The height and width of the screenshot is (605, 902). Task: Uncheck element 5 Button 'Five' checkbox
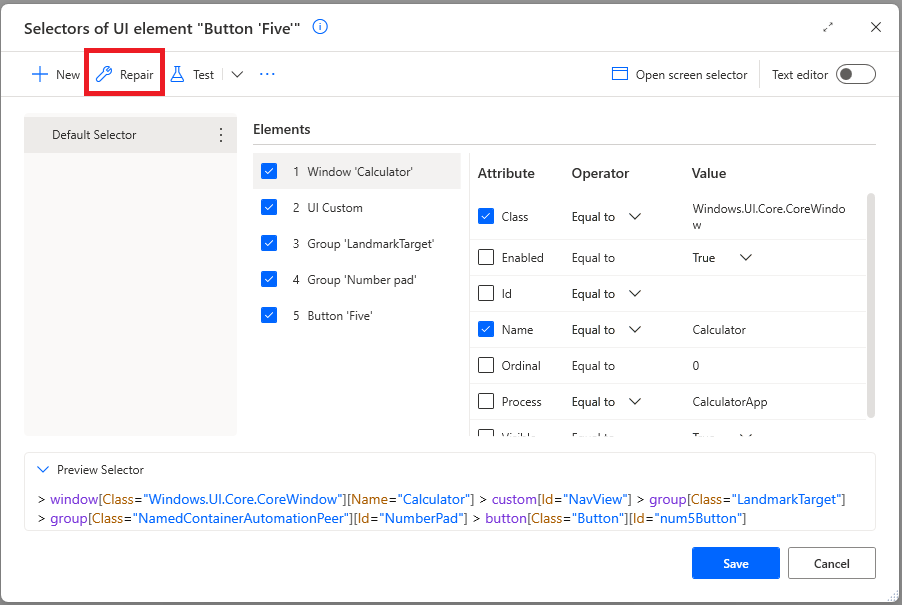pyautogui.click(x=269, y=315)
